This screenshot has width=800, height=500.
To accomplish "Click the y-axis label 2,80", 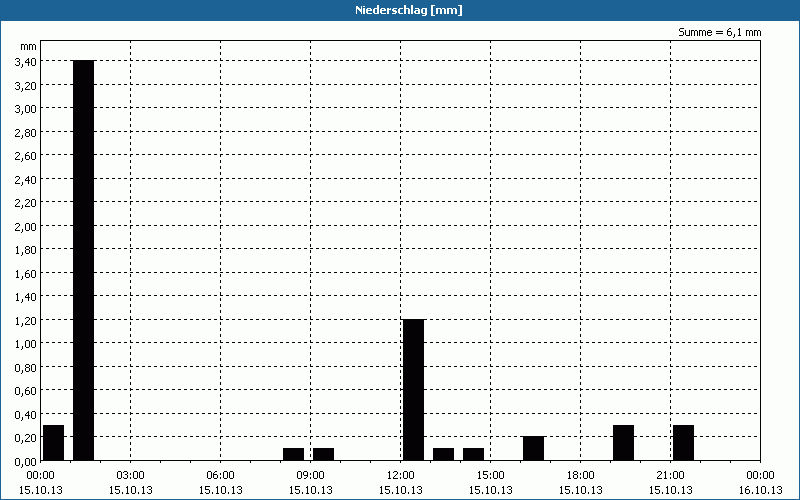I will 26,132.
